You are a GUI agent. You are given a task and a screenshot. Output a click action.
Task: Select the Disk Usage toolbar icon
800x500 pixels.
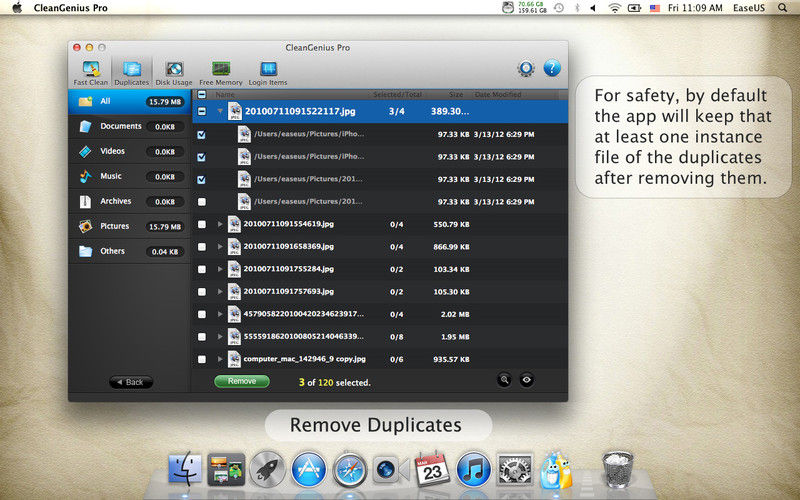click(x=174, y=72)
